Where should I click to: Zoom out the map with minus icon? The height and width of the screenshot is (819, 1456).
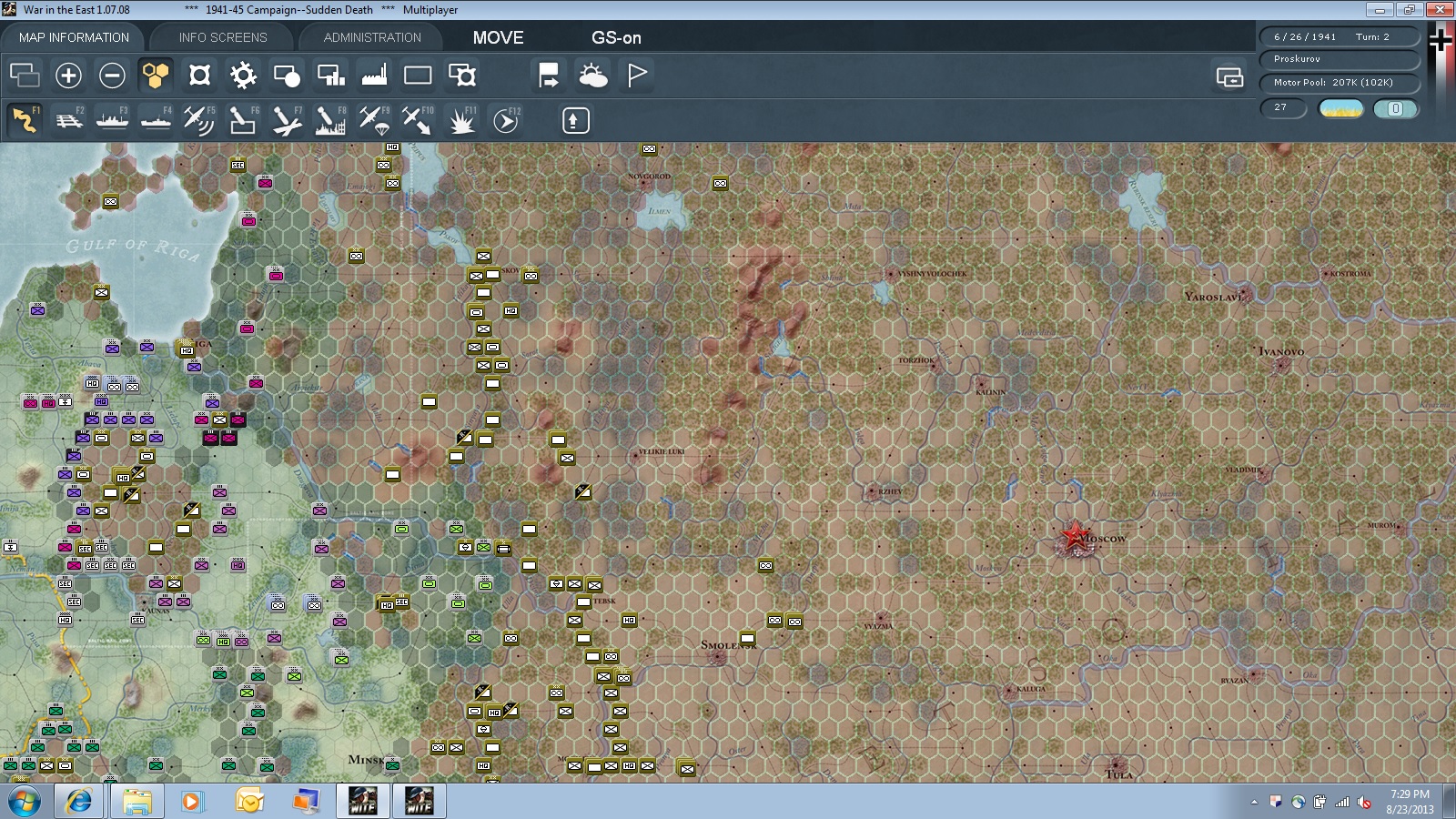(112, 75)
